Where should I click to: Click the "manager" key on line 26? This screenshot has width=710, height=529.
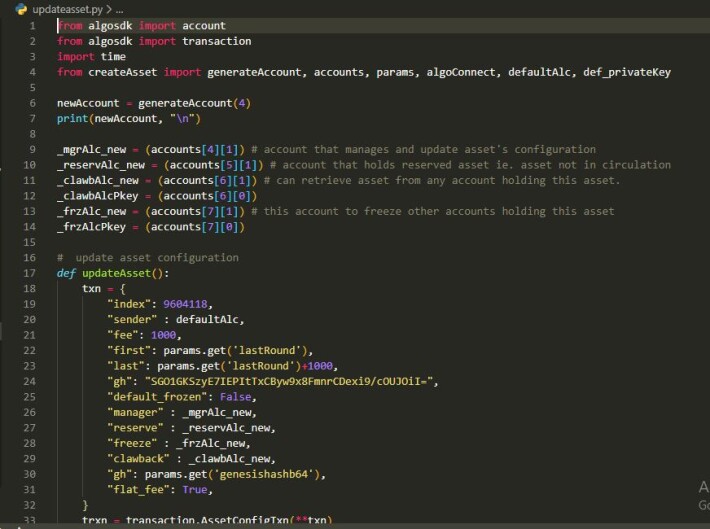coord(135,412)
